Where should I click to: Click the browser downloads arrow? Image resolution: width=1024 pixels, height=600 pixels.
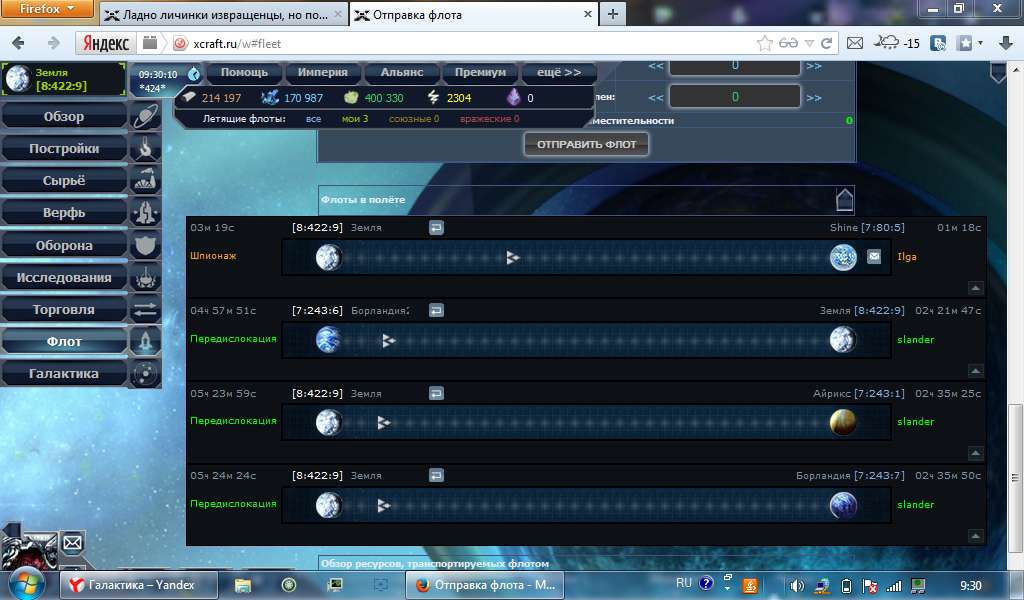click(1006, 43)
